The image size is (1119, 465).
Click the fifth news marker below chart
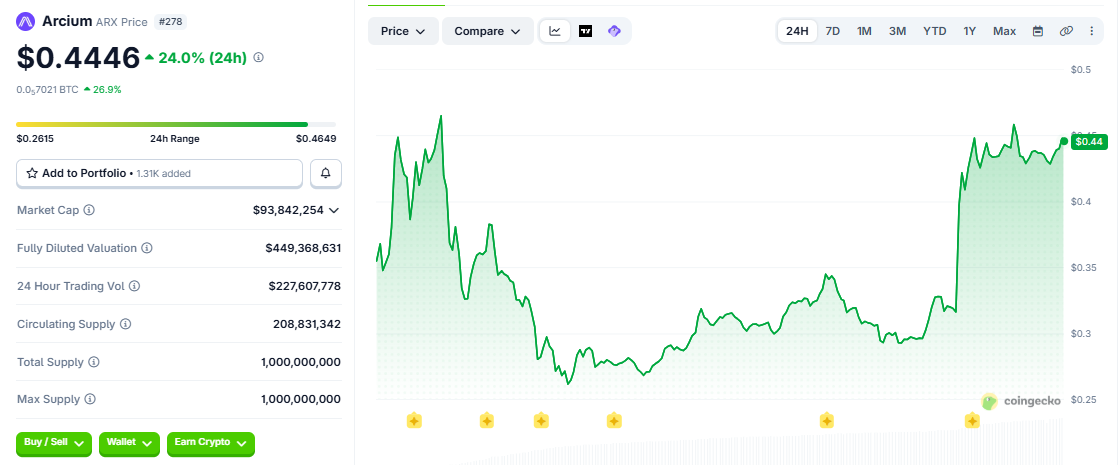826,421
